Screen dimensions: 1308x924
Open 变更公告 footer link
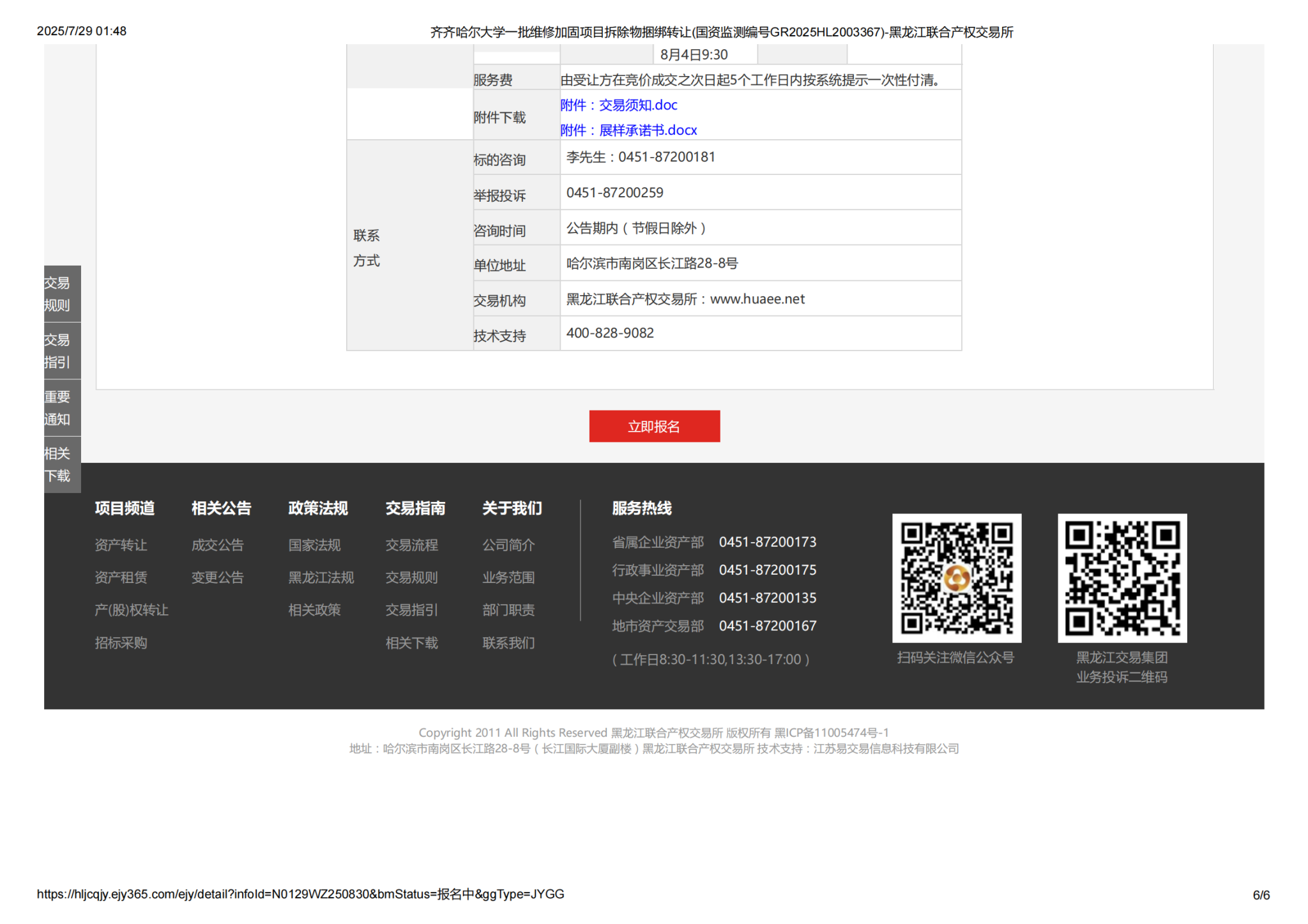pyautogui.click(x=217, y=577)
